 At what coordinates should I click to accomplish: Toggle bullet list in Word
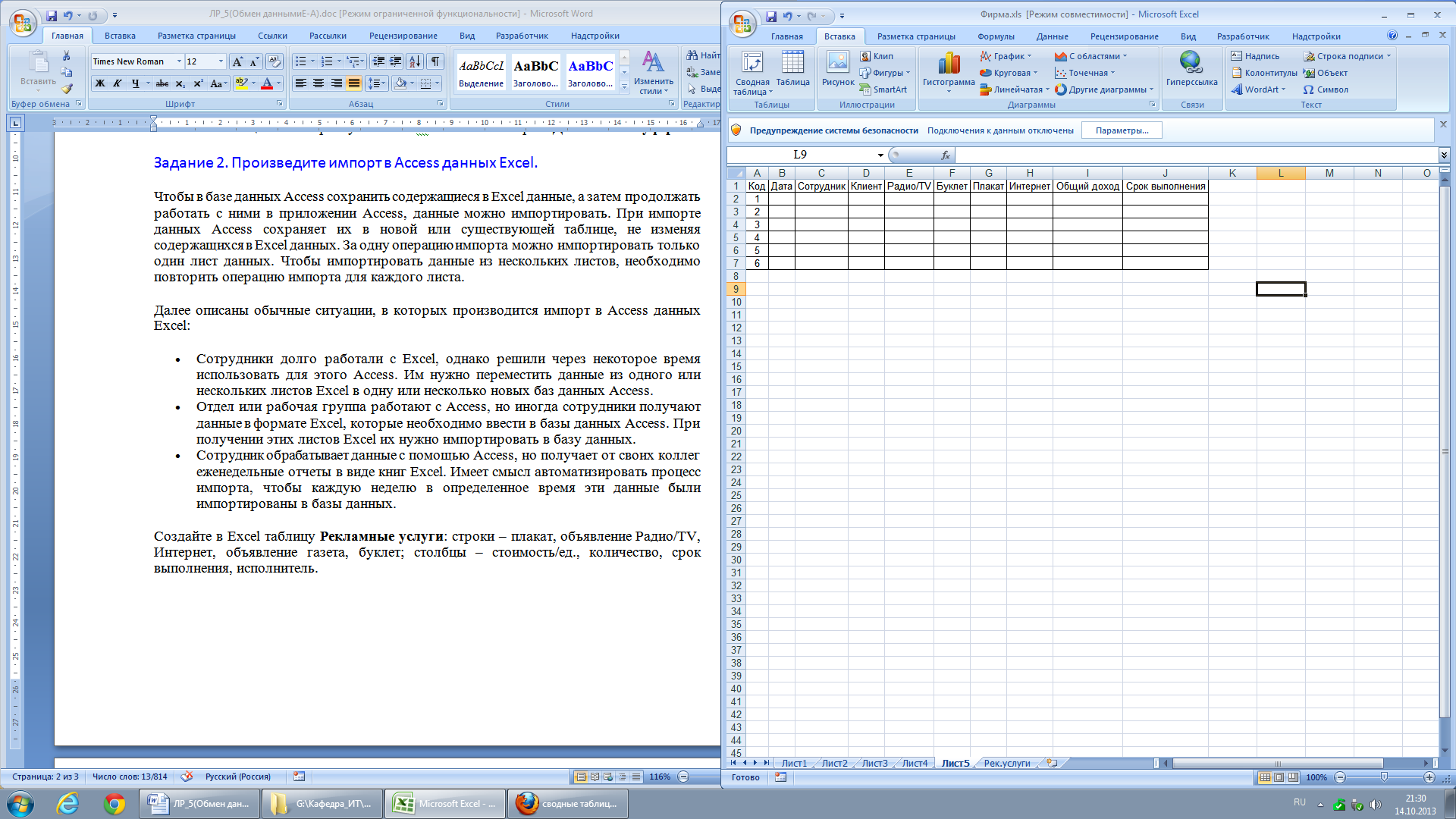point(301,61)
